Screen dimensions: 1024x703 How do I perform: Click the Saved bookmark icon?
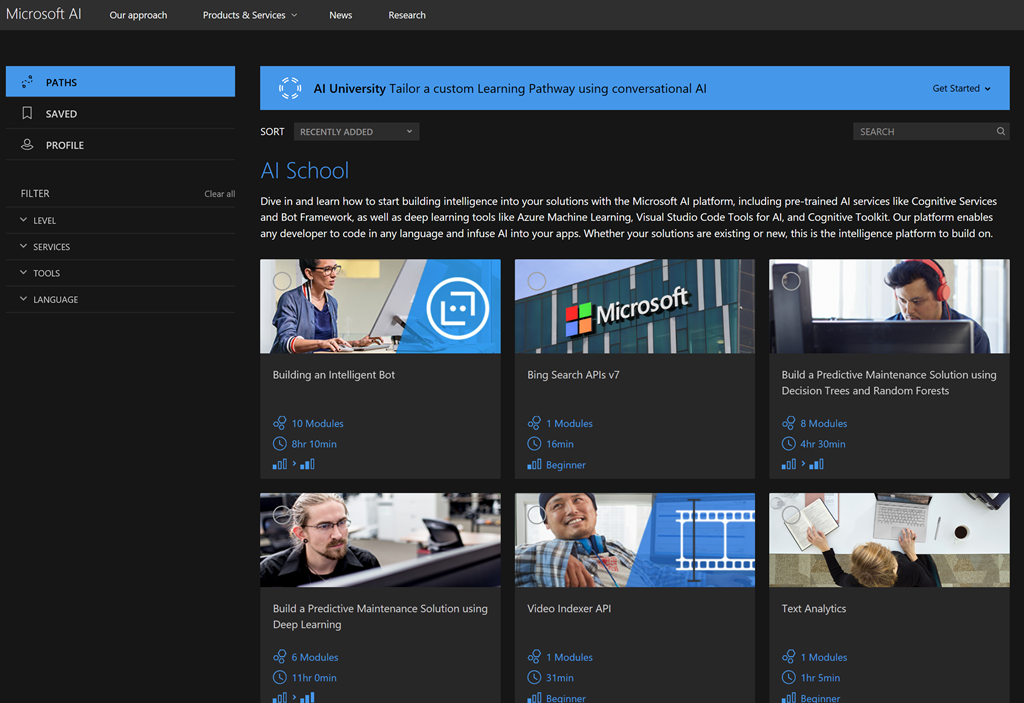(27, 114)
